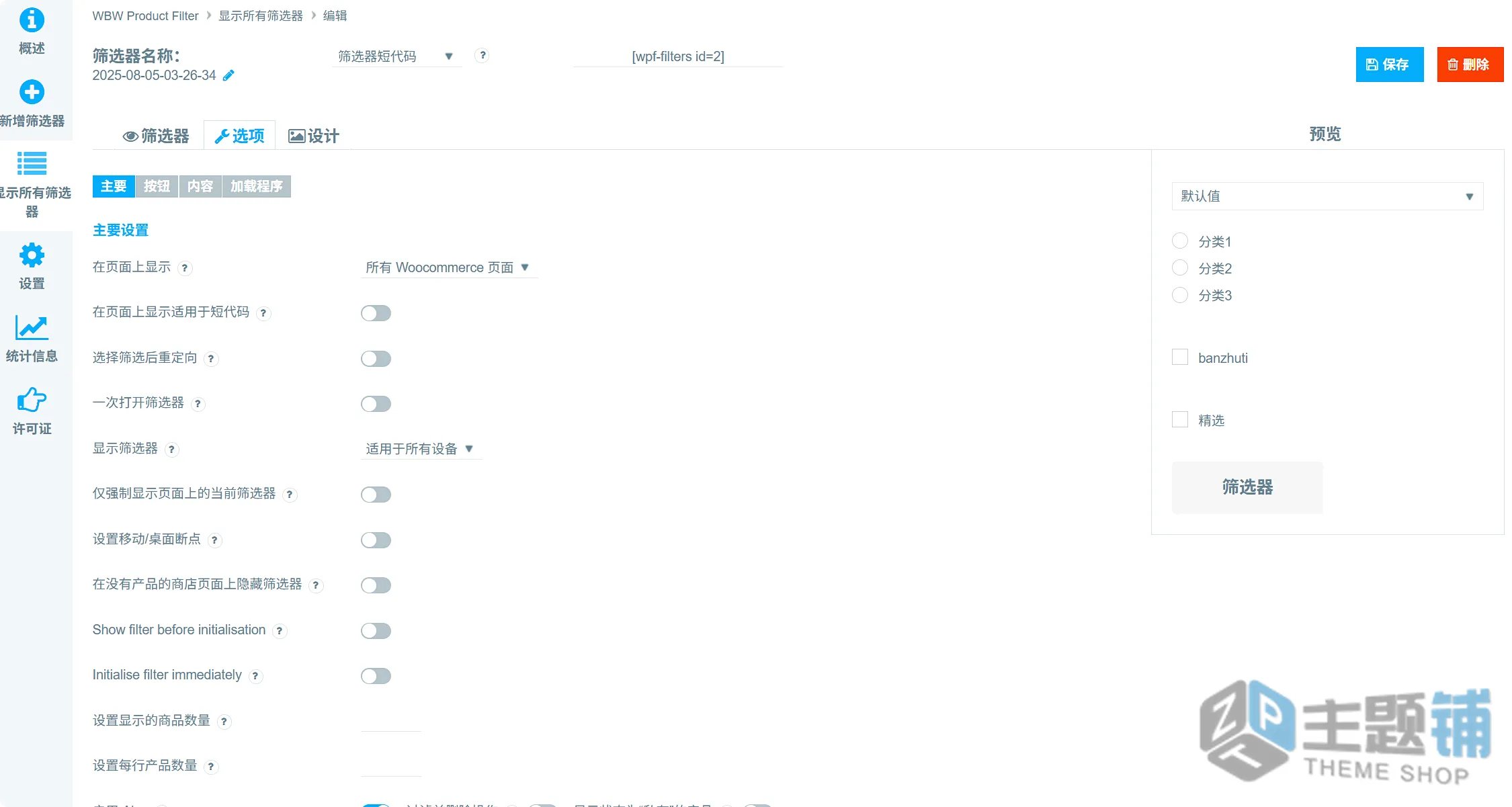This screenshot has width=1512, height=807.
Task: Click the pencil icon to rename filter
Action: point(228,75)
